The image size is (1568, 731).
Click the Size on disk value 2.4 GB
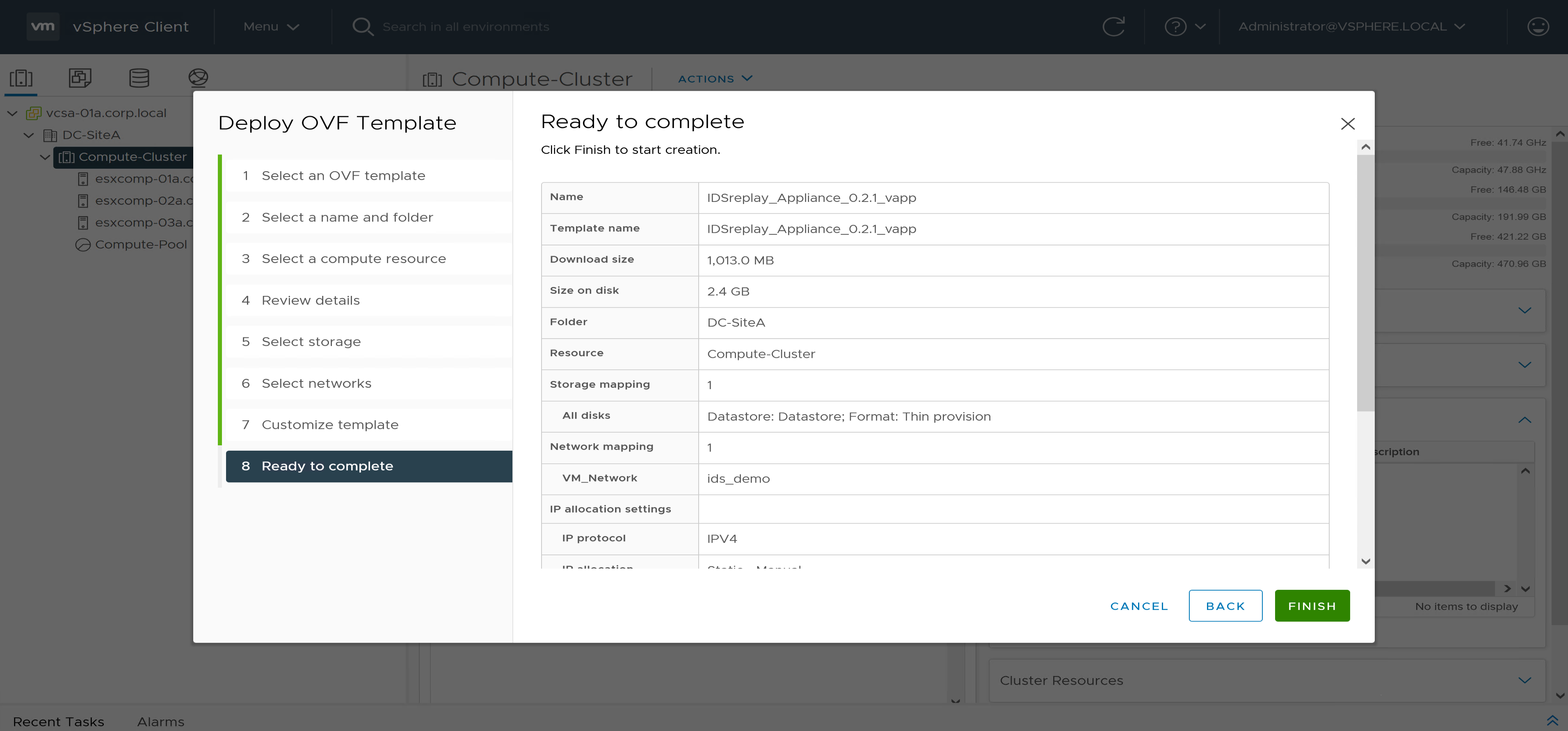(x=728, y=292)
